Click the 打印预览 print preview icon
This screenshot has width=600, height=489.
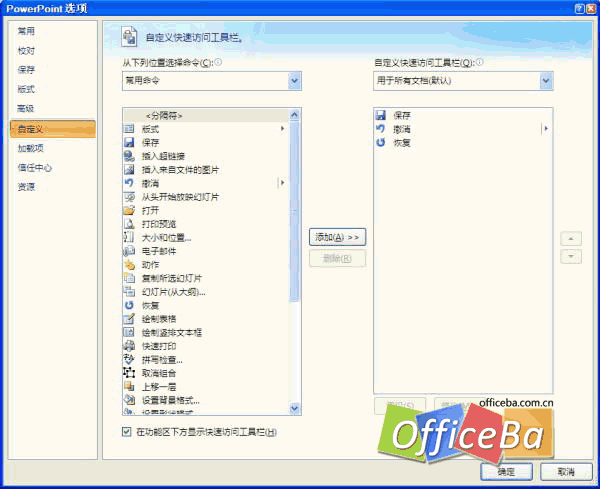tap(129, 224)
